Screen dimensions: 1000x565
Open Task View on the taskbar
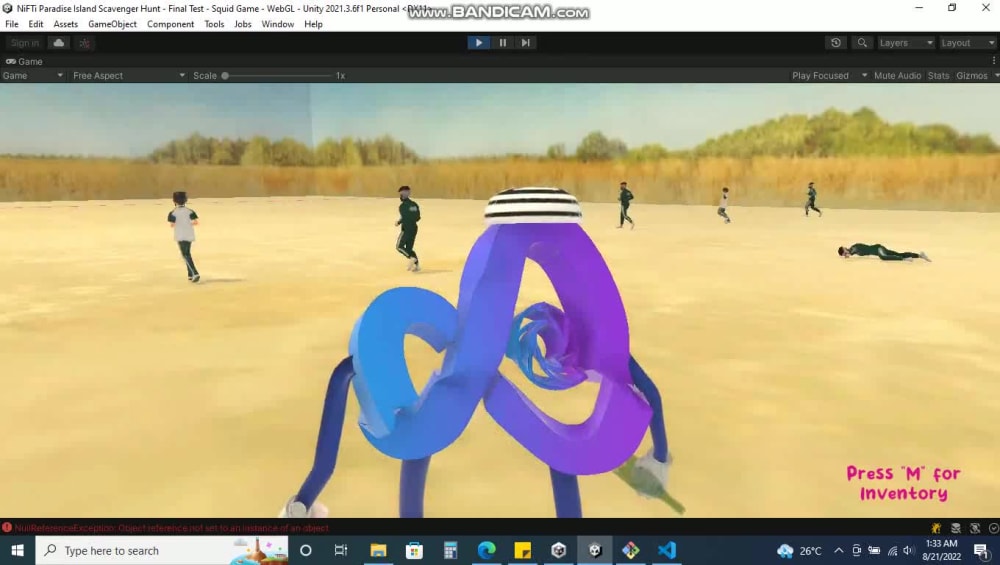pyautogui.click(x=341, y=550)
